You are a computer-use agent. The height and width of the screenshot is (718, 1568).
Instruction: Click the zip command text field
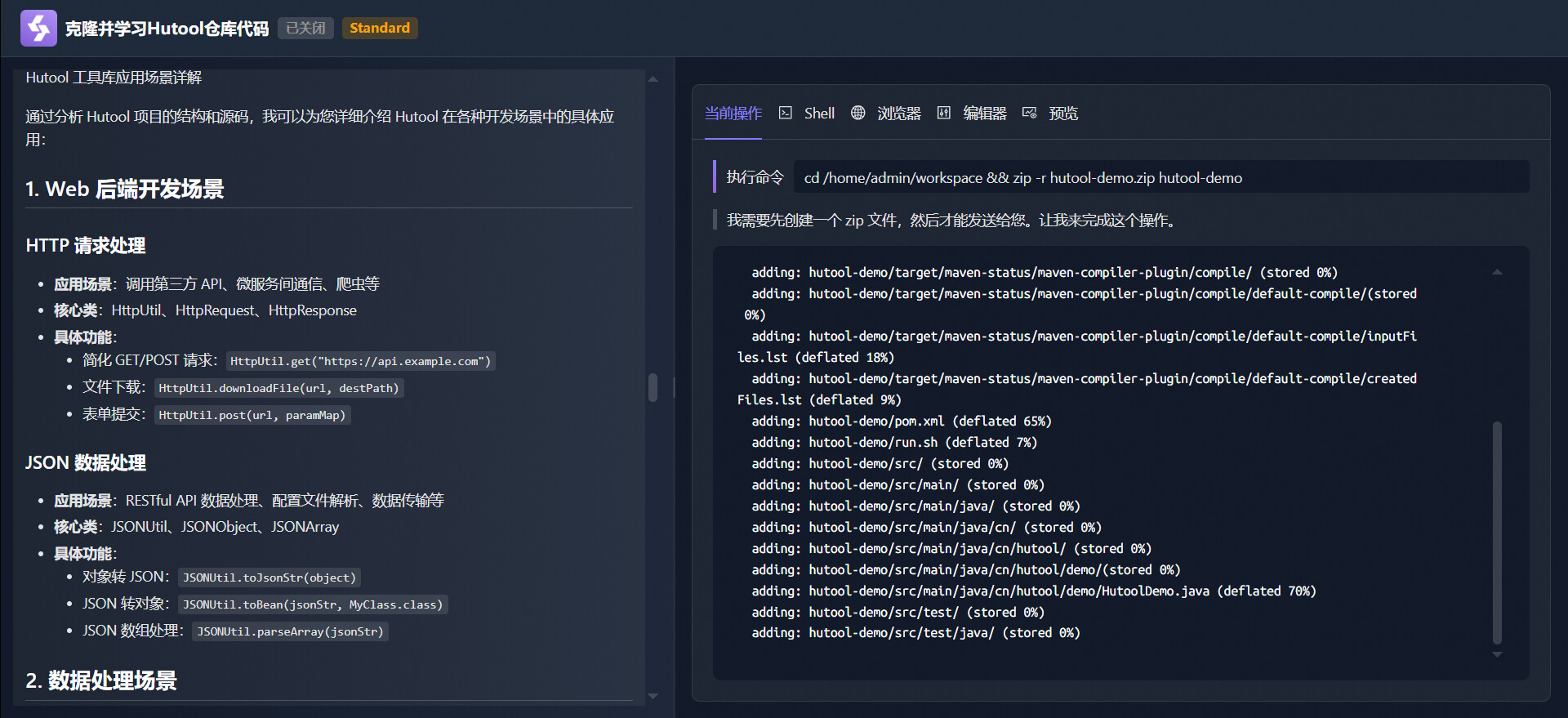[1160, 177]
